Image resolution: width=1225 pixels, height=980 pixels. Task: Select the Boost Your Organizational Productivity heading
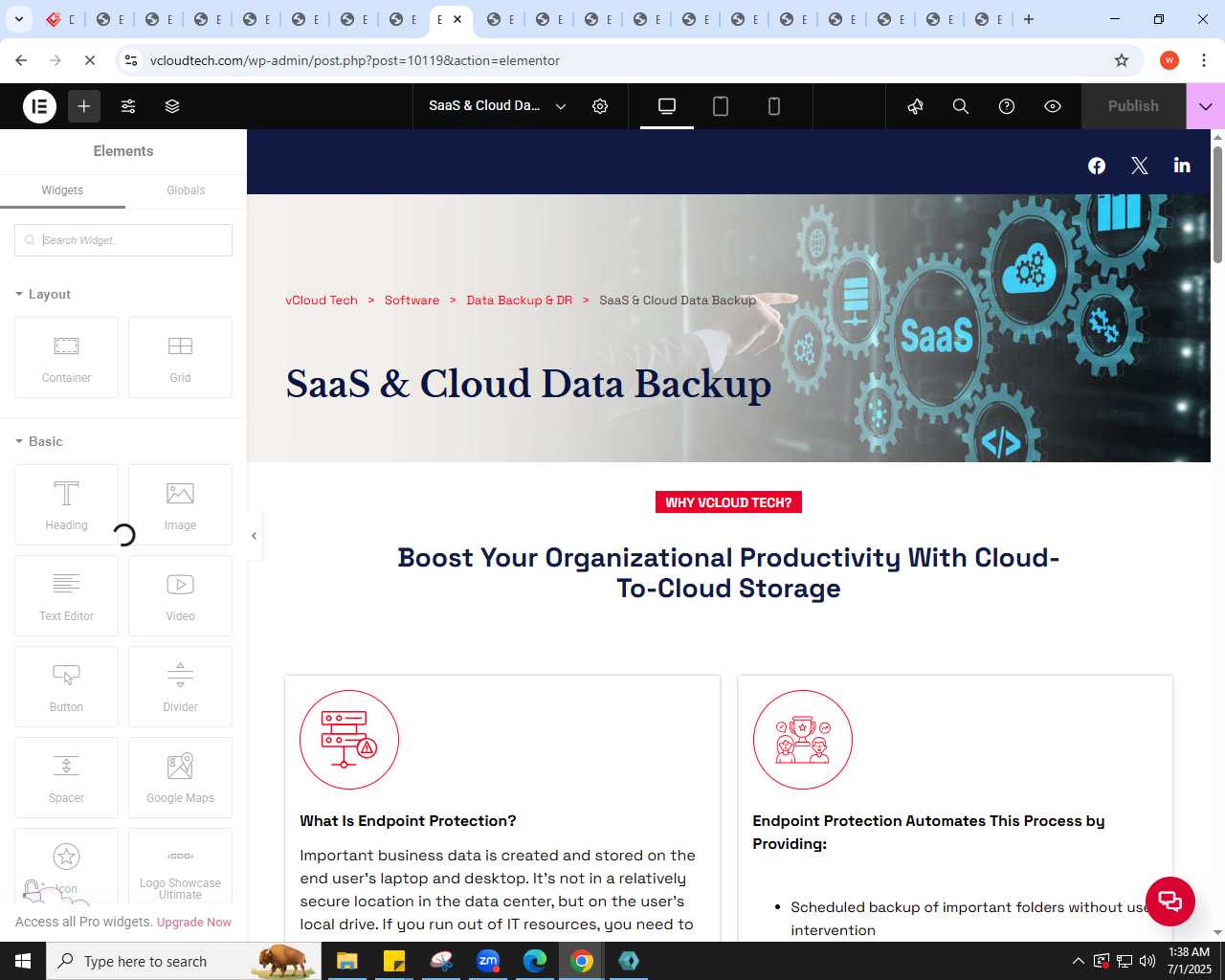tap(728, 572)
